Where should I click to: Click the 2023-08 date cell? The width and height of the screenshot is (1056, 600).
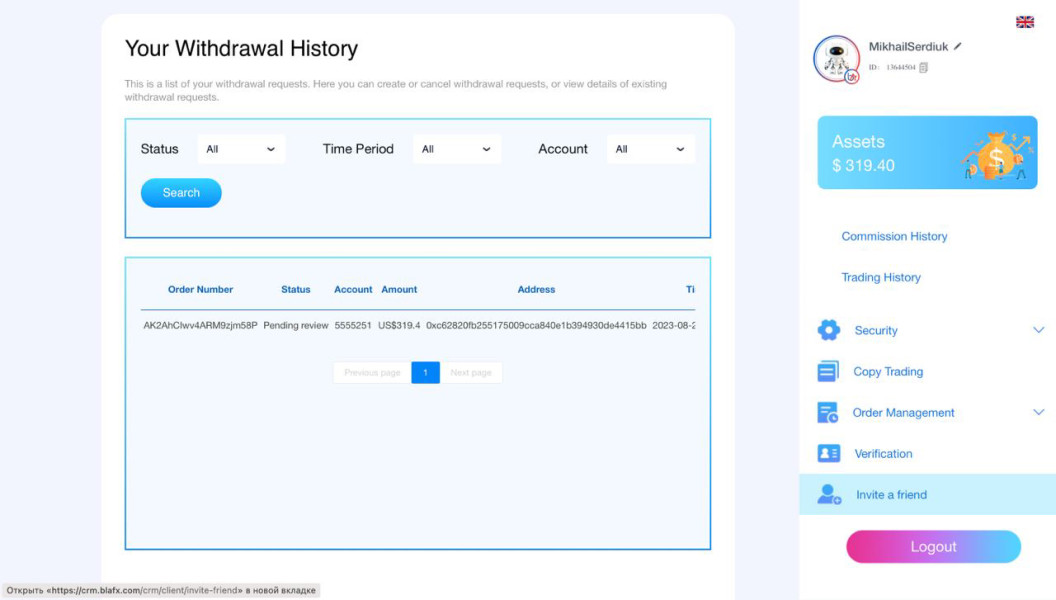[x=673, y=325]
